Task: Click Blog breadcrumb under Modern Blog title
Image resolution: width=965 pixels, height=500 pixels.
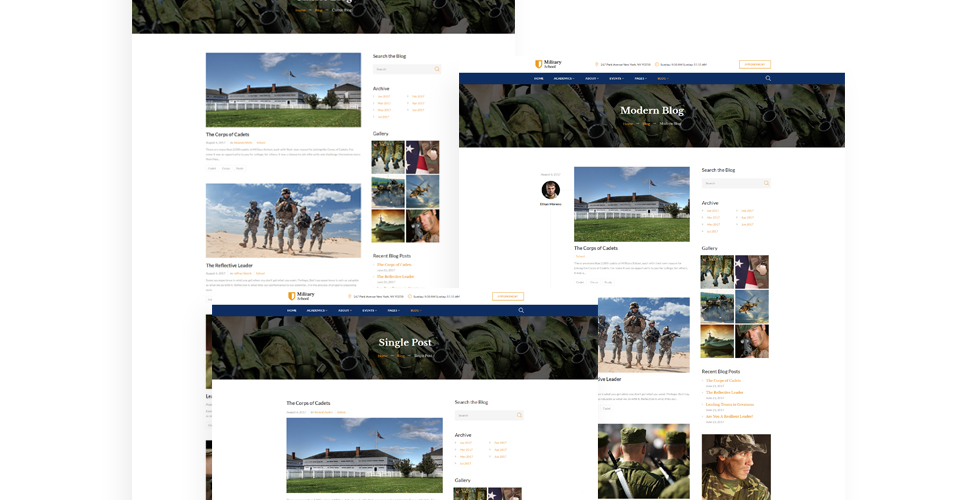Action: coord(646,123)
